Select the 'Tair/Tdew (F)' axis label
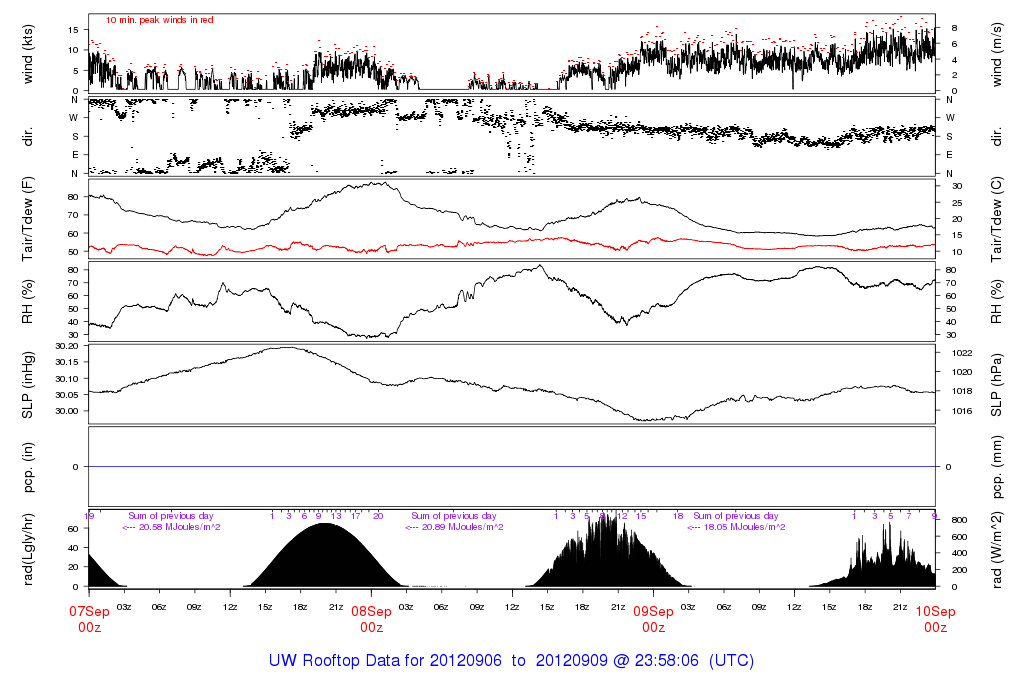This screenshot has width=1024, height=700. coord(28,218)
